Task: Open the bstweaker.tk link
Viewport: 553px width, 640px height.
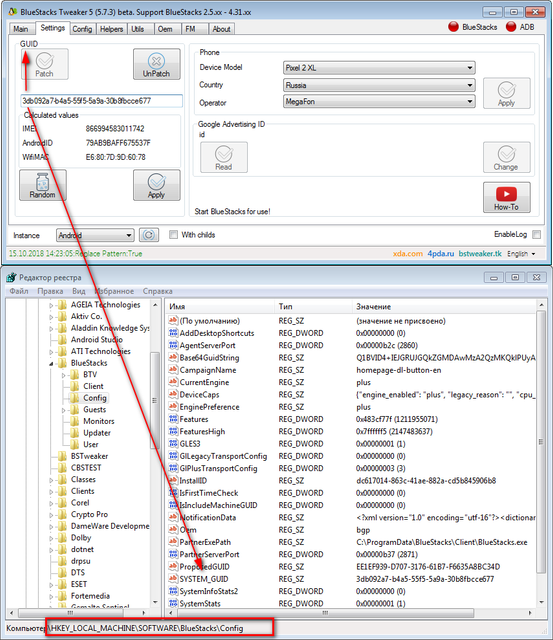Action: pos(480,253)
